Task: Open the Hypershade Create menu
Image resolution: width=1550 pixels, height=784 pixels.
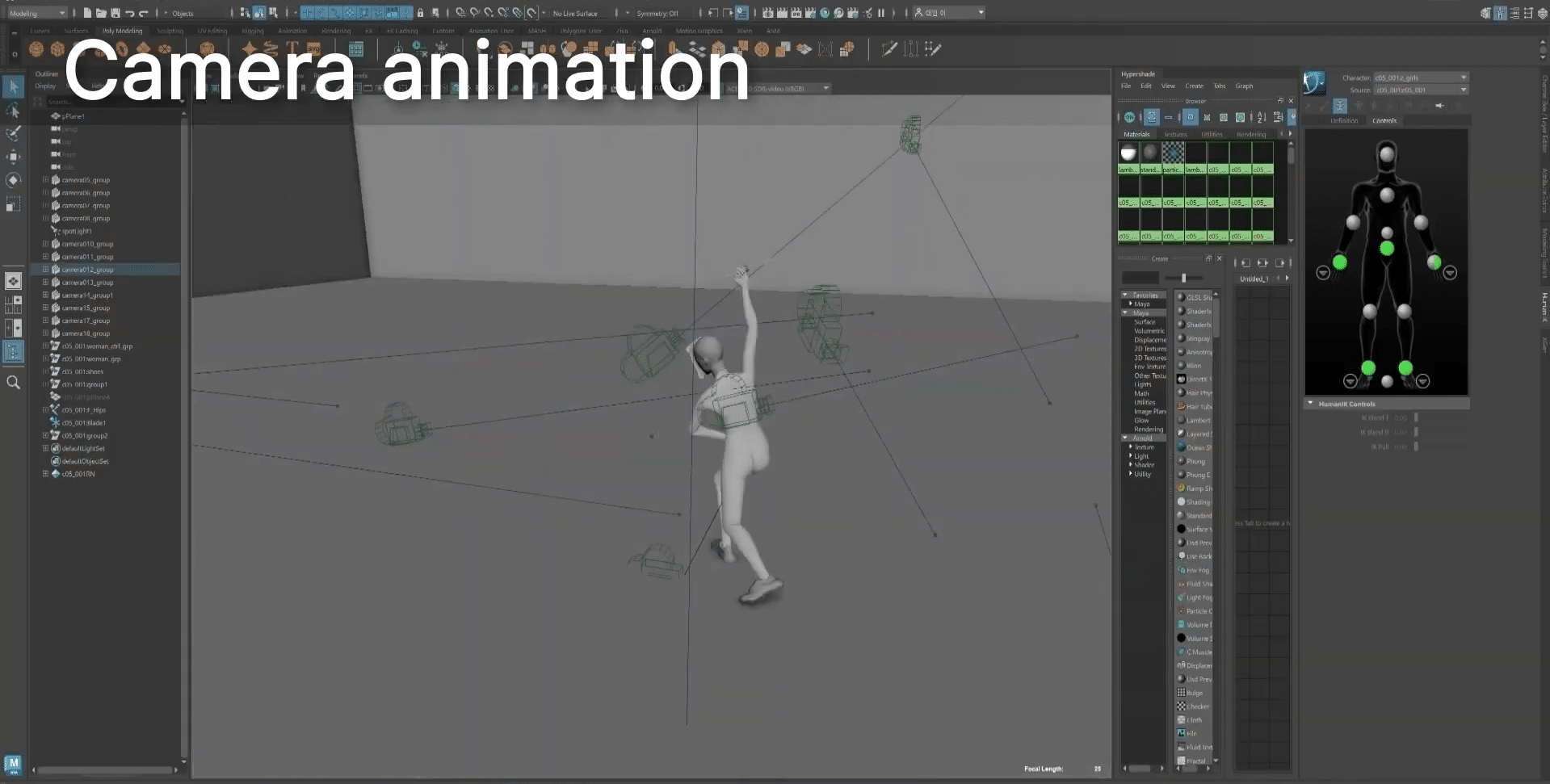Action: pyautogui.click(x=1194, y=86)
